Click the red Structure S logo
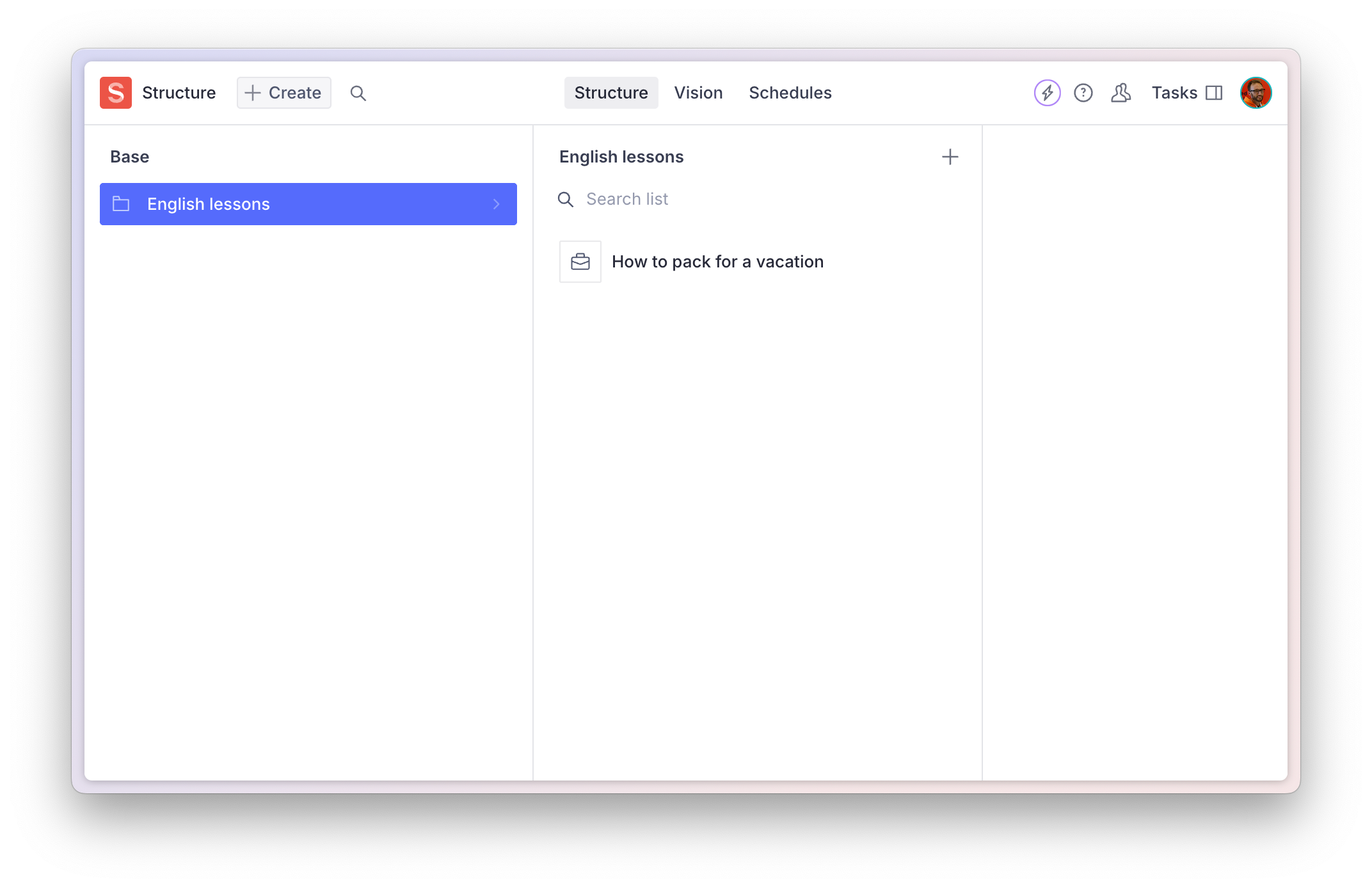The width and height of the screenshot is (1372, 888). 116,93
